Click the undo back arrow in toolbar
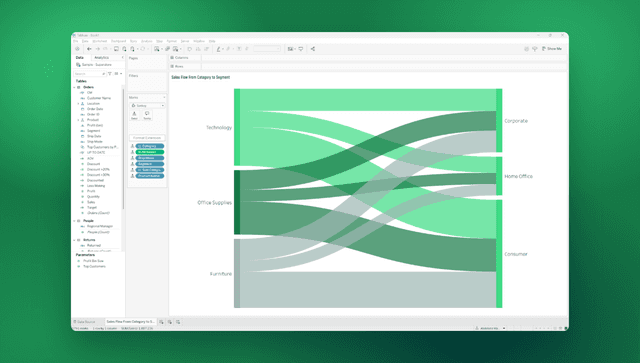 point(89,49)
